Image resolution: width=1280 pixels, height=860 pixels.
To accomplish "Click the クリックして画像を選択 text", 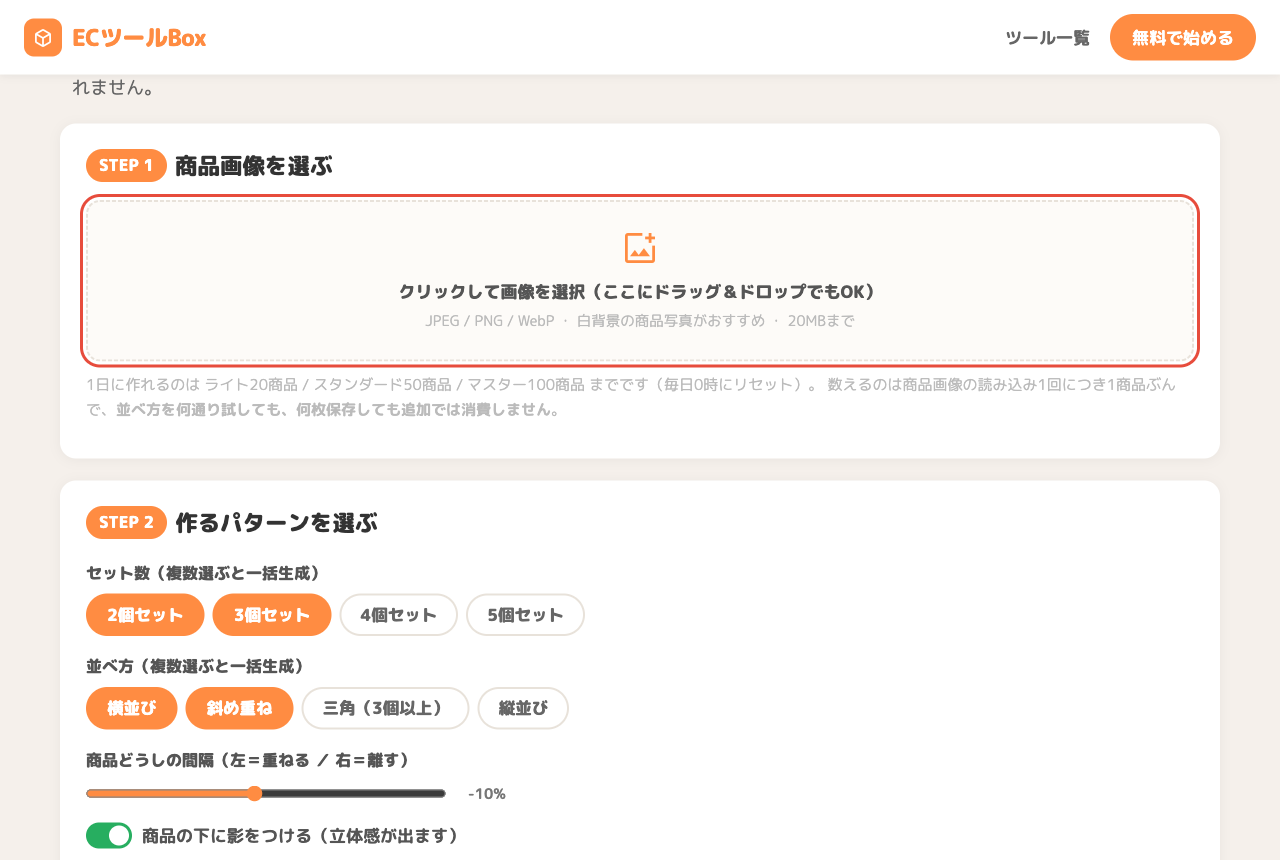I will click(x=640, y=292).
